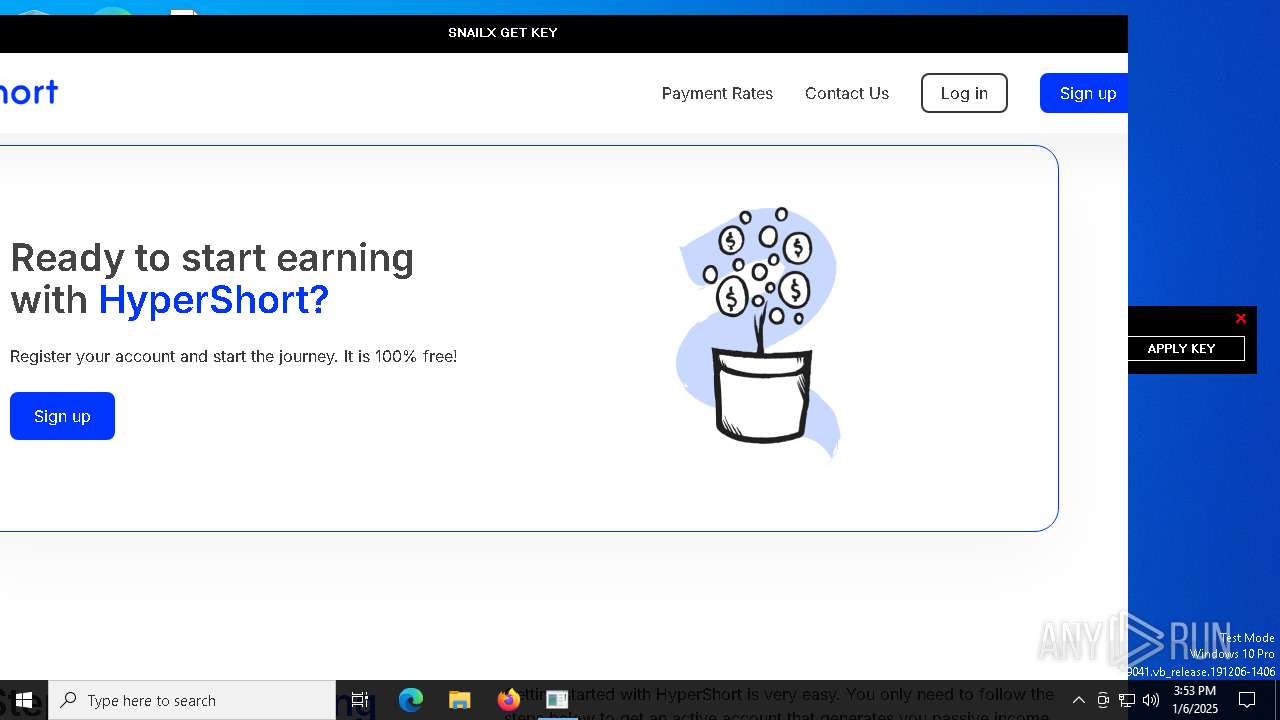The image size is (1280, 720).
Task: Open the volume control in the tray
Action: (x=1151, y=700)
